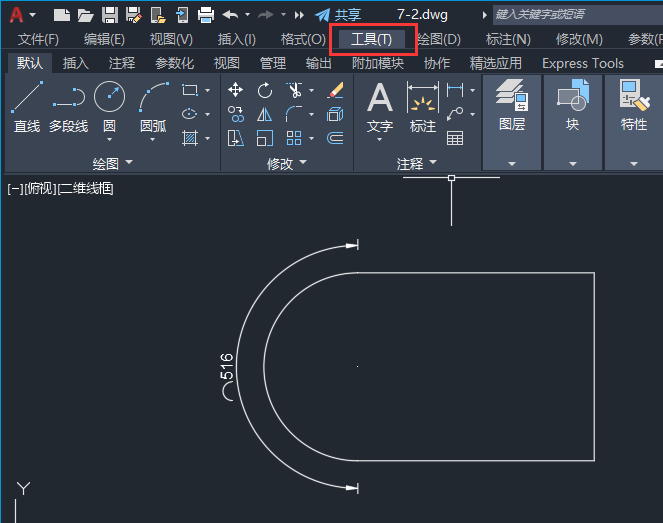Save the drawing with the disk icon
This screenshot has height=523, width=663.
point(110,15)
